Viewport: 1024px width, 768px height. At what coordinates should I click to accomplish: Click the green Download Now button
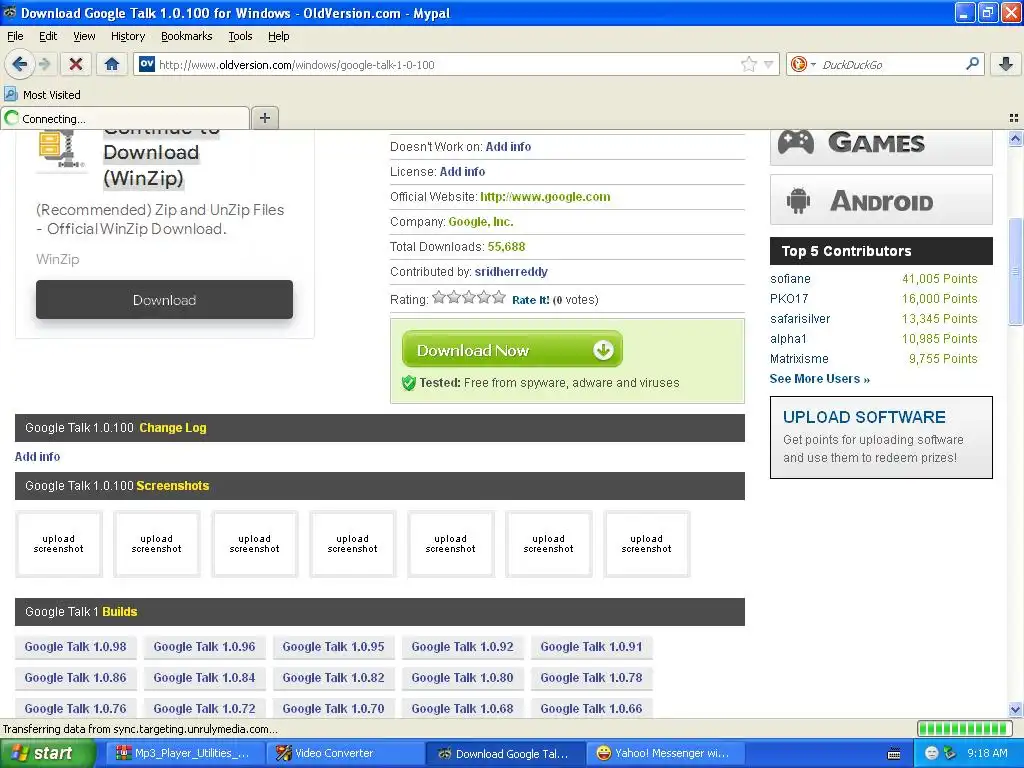512,349
